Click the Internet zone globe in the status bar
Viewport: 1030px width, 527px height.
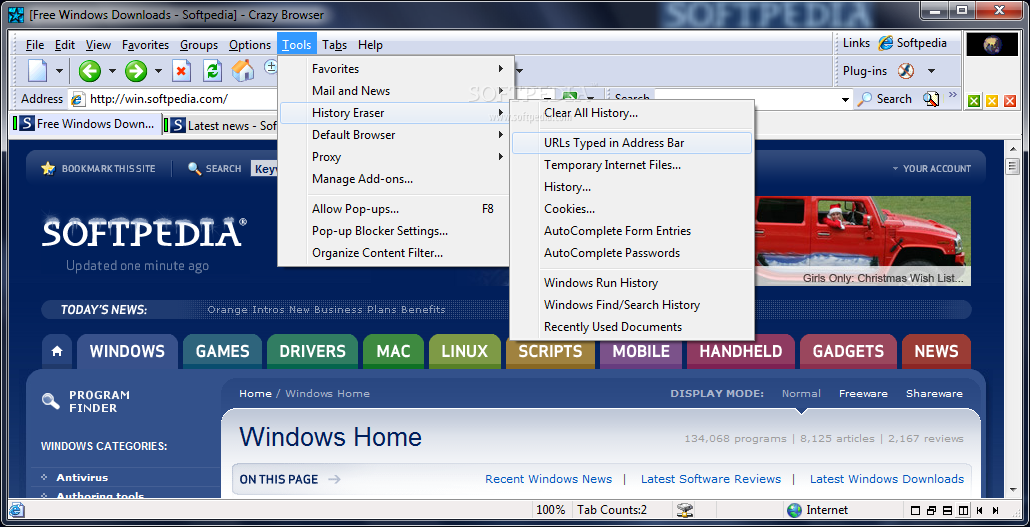tap(795, 510)
